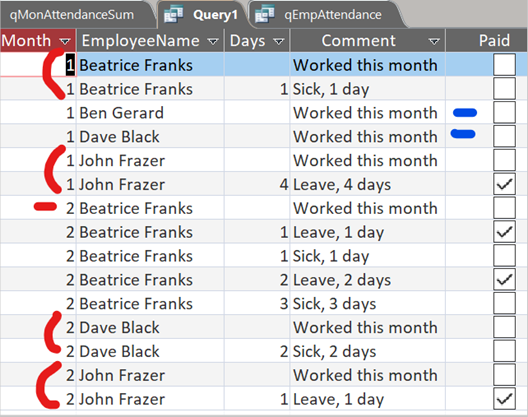Toggle Paid checkbox for Ben Gerard row

pyautogui.click(x=504, y=112)
